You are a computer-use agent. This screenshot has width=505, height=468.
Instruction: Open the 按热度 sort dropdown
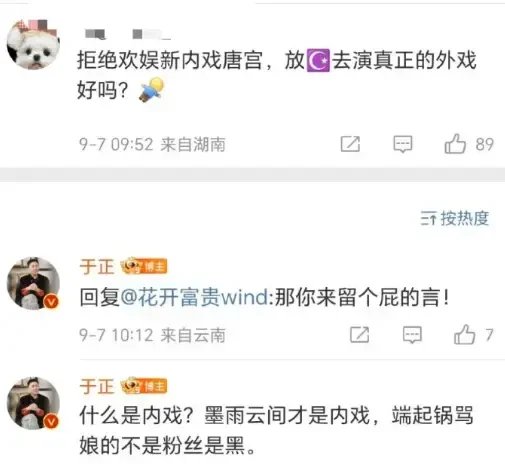point(455,218)
